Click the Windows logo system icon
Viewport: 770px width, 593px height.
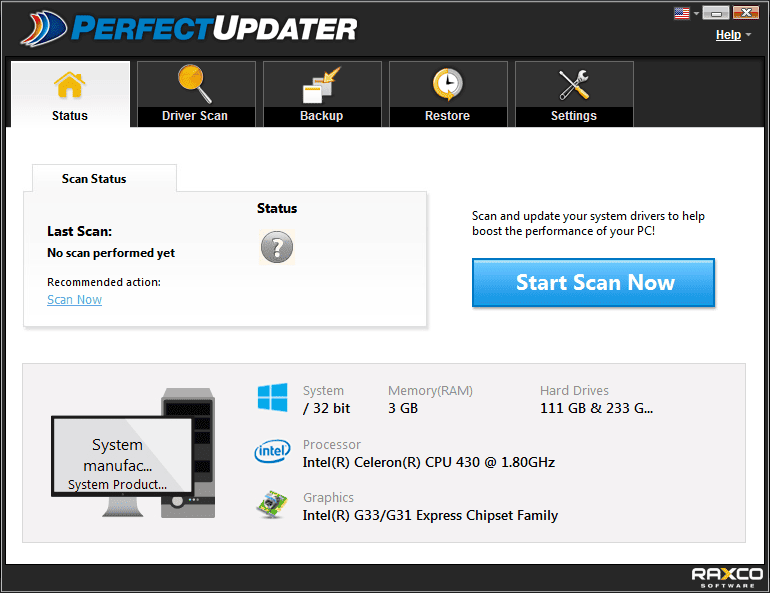pos(273,397)
